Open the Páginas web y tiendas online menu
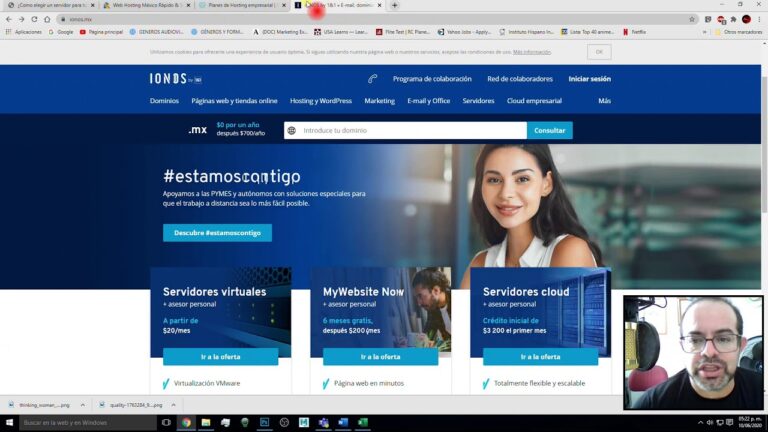 tap(234, 101)
